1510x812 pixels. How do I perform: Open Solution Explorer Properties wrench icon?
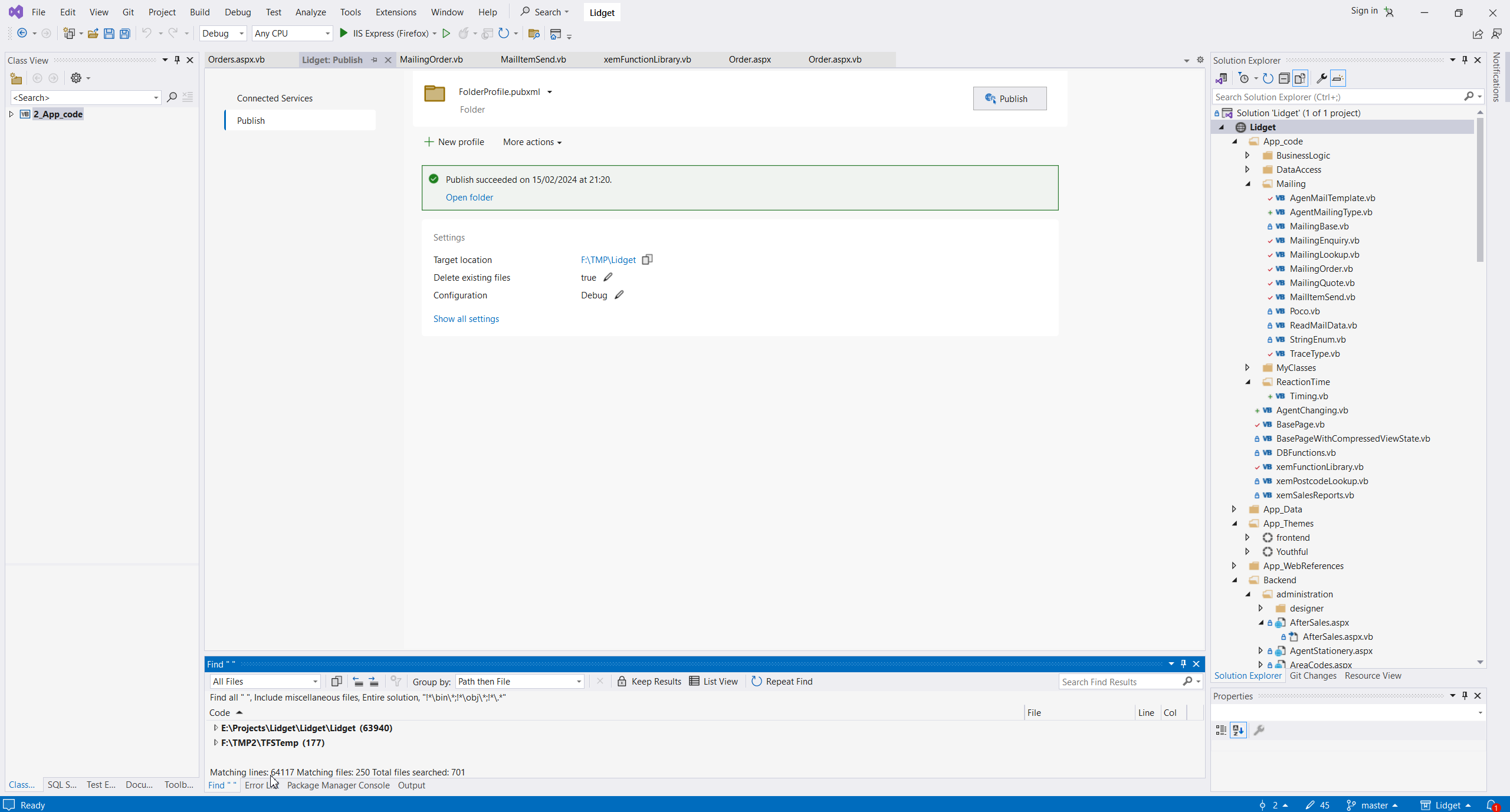coord(1322,78)
